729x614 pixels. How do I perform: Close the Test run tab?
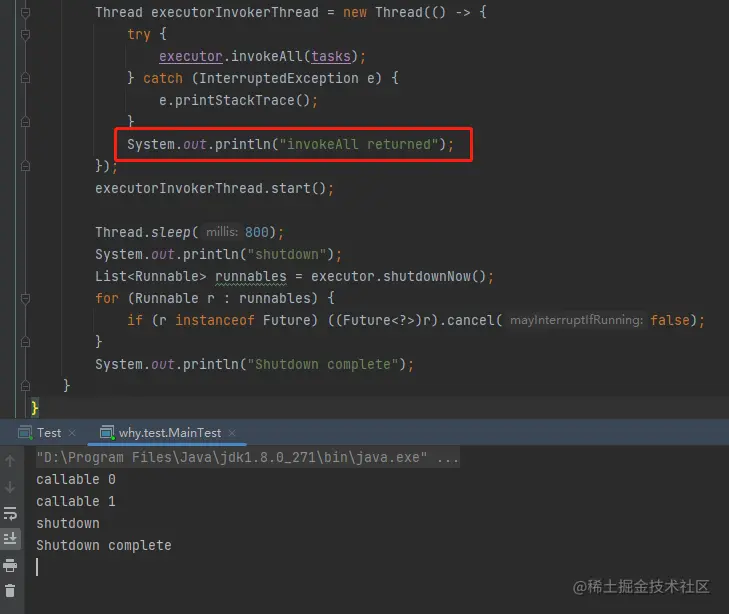click(72, 433)
